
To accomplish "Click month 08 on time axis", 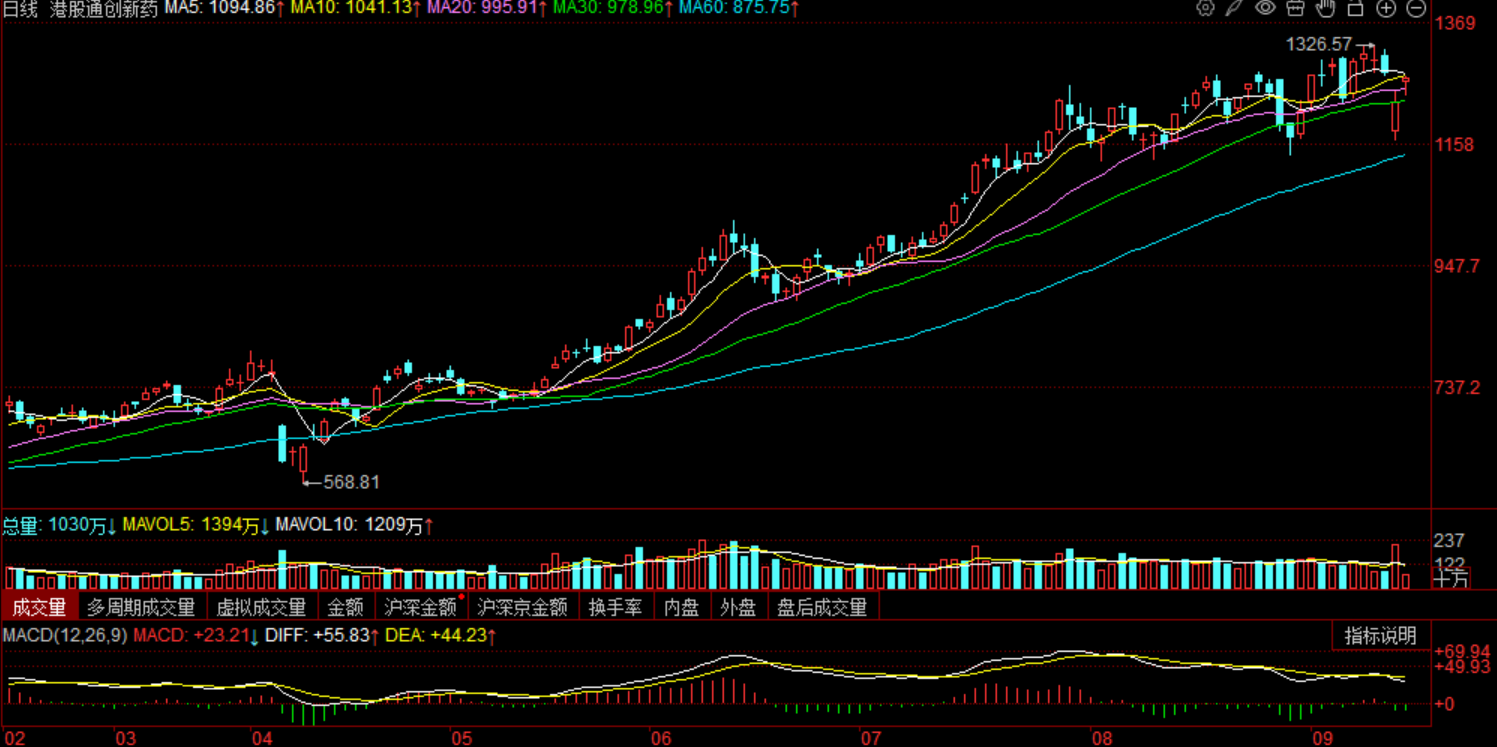I will coord(1102,738).
